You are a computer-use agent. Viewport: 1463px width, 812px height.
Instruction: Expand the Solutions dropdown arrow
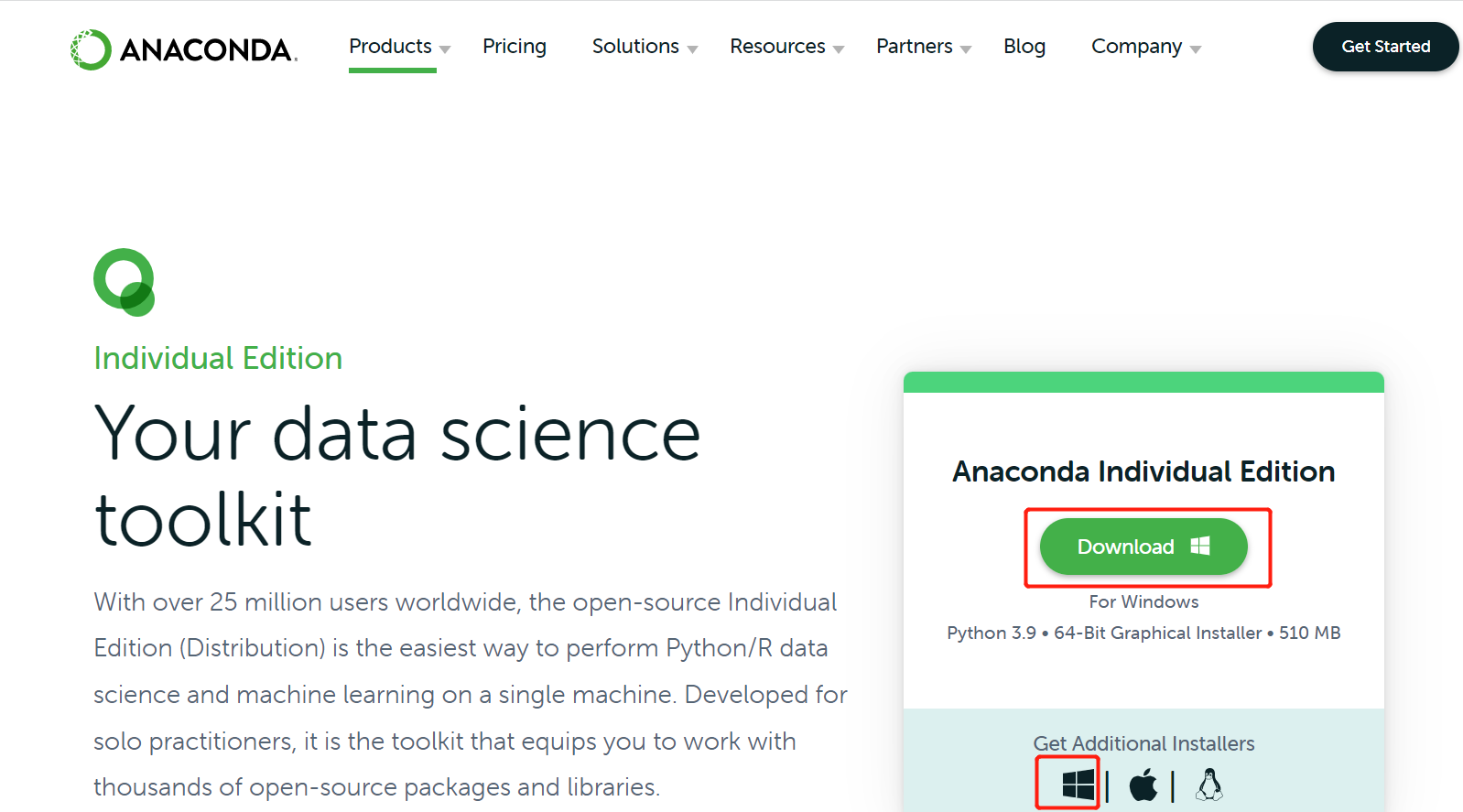pyautogui.click(x=692, y=49)
